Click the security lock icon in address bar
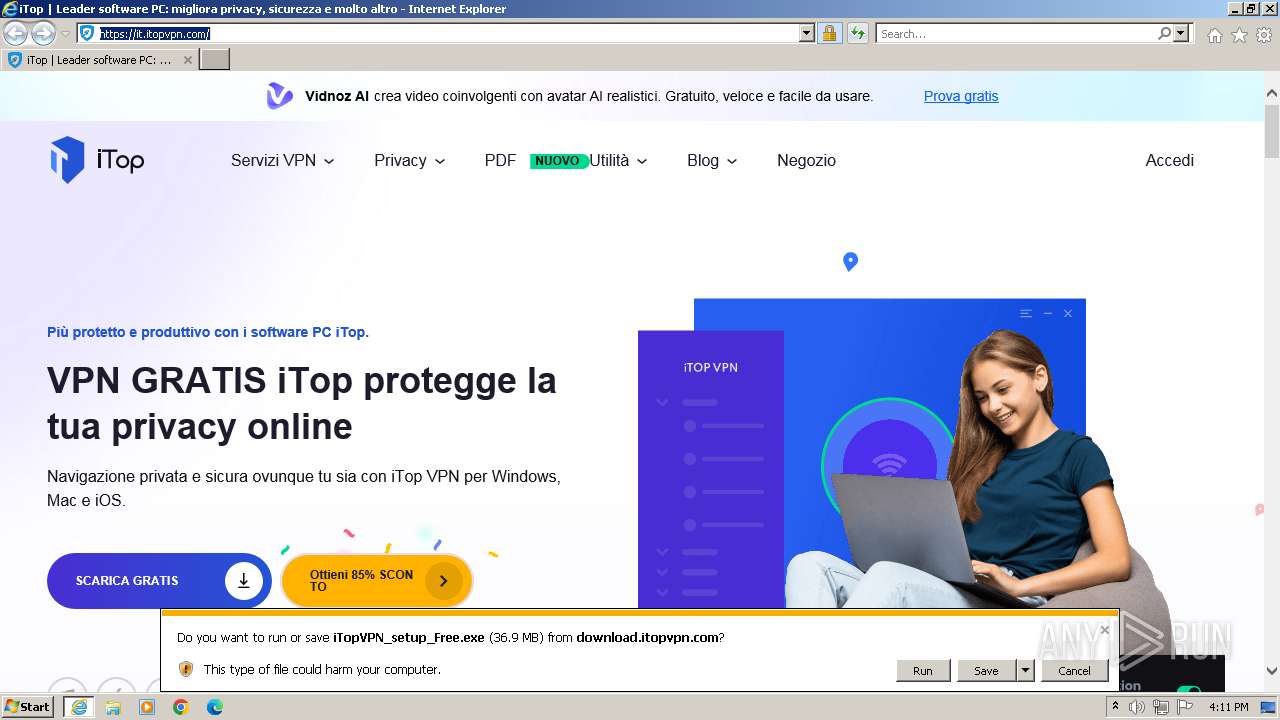The height and width of the screenshot is (720, 1280). 829,33
